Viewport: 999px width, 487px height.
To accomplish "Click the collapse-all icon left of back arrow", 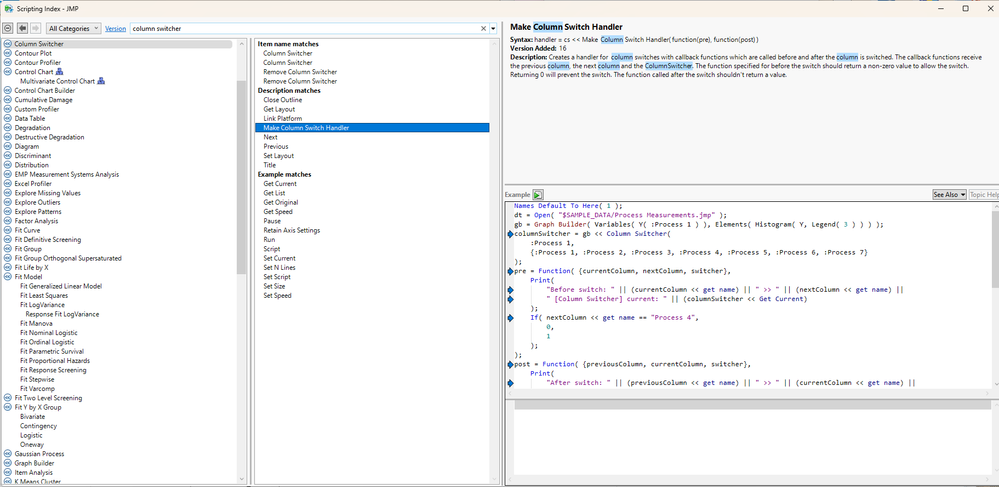I will (x=9, y=29).
